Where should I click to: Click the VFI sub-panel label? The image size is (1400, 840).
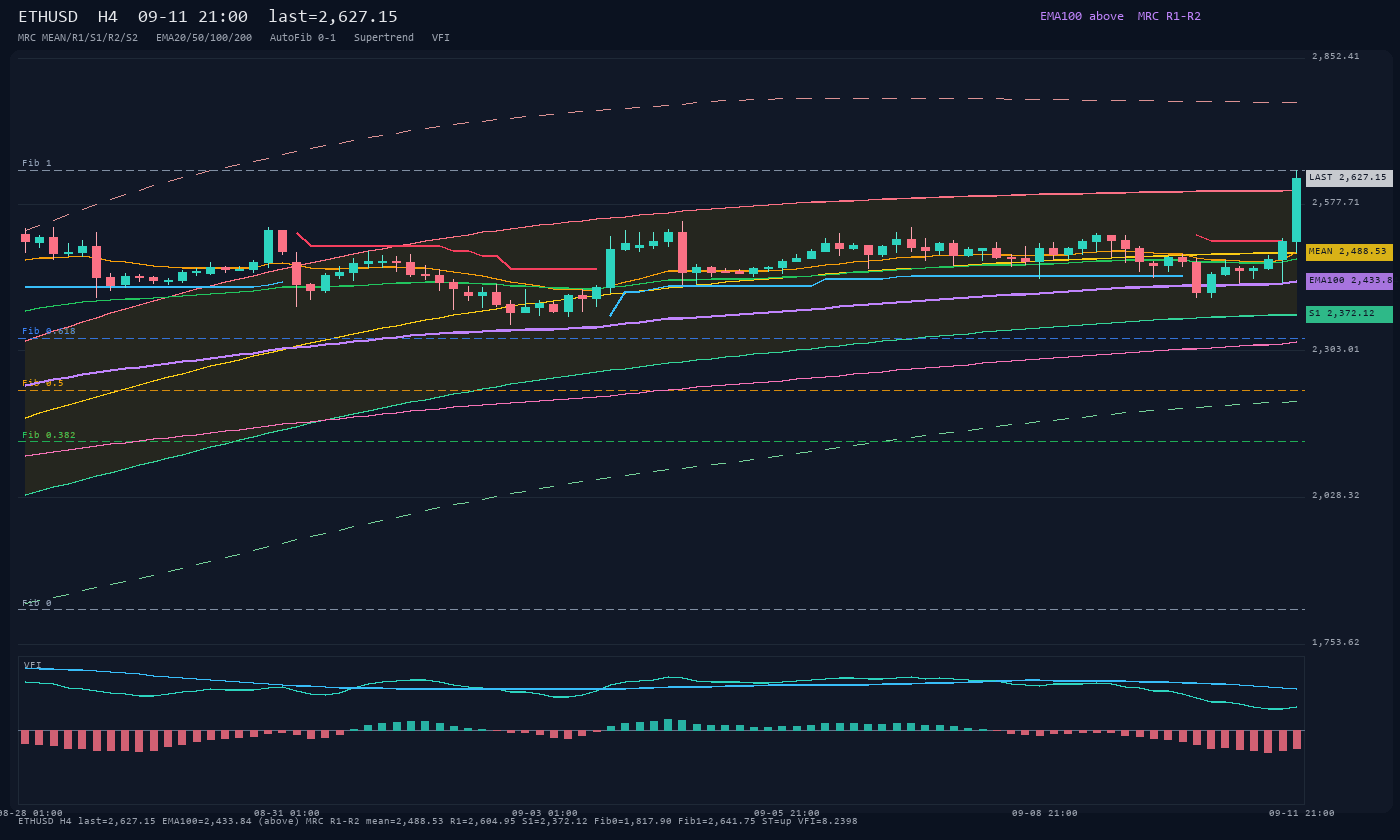point(33,665)
